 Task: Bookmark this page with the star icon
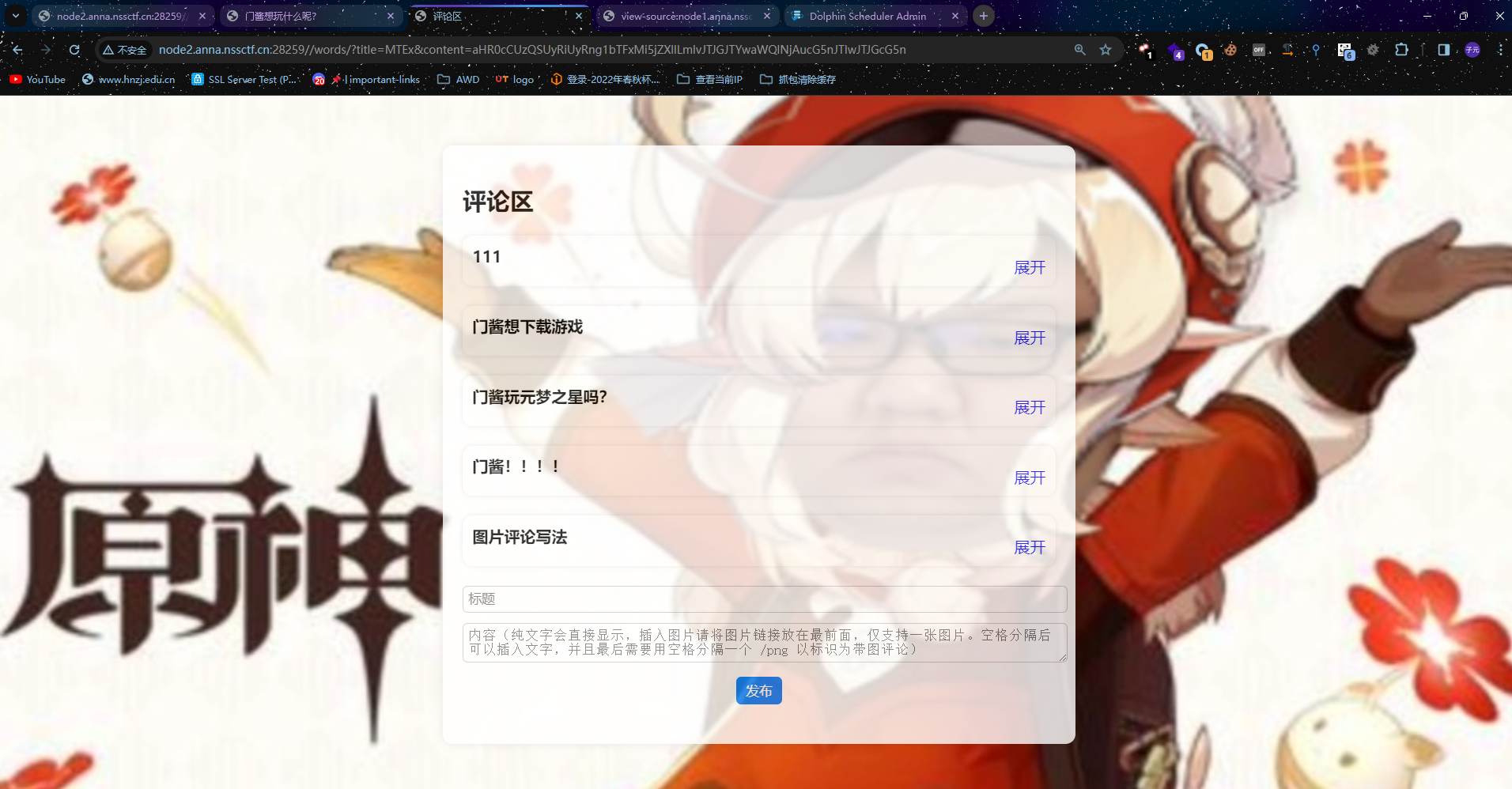[x=1106, y=50]
